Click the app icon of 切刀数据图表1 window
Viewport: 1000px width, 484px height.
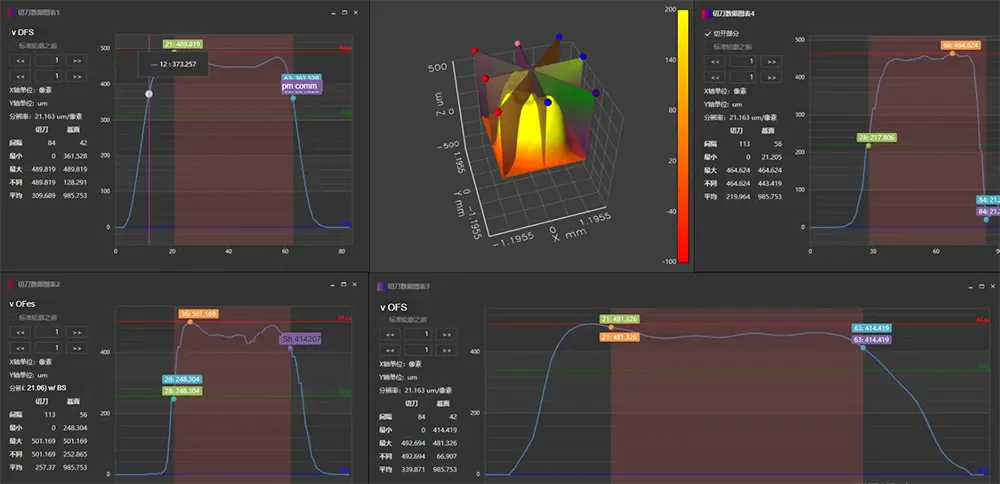[11, 12]
